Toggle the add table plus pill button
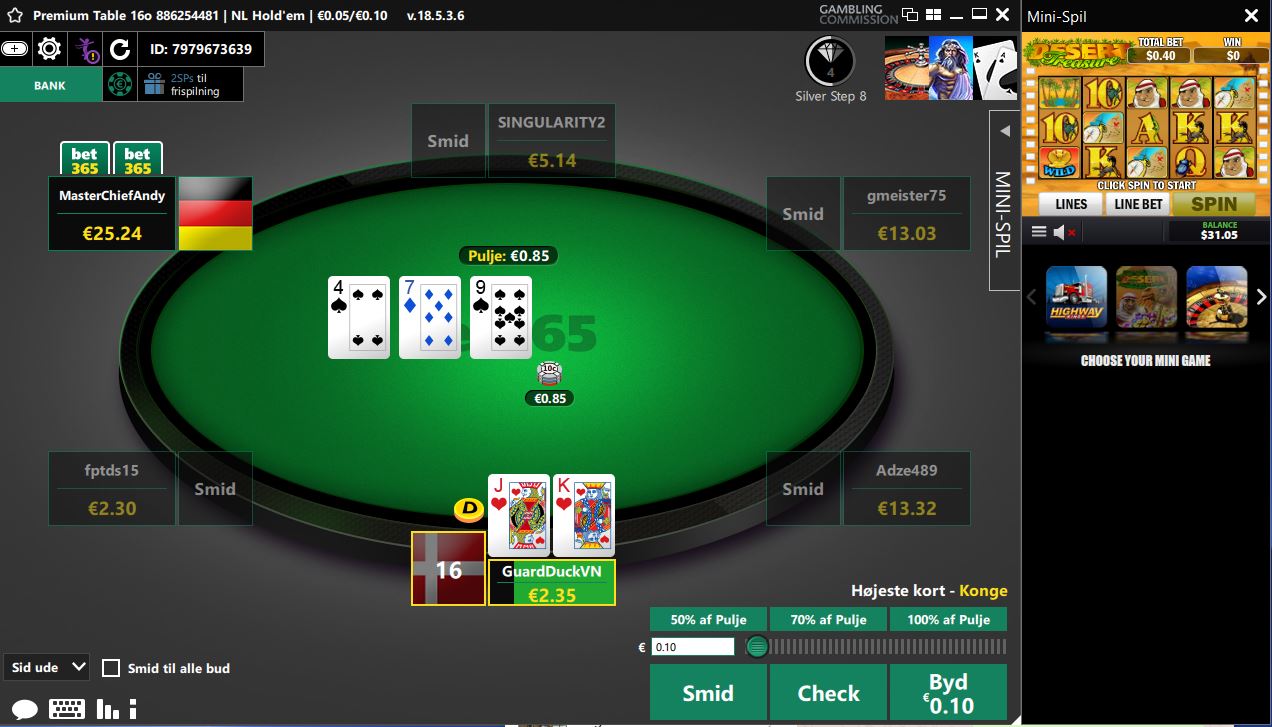The height and width of the screenshot is (727, 1272). (x=14, y=48)
